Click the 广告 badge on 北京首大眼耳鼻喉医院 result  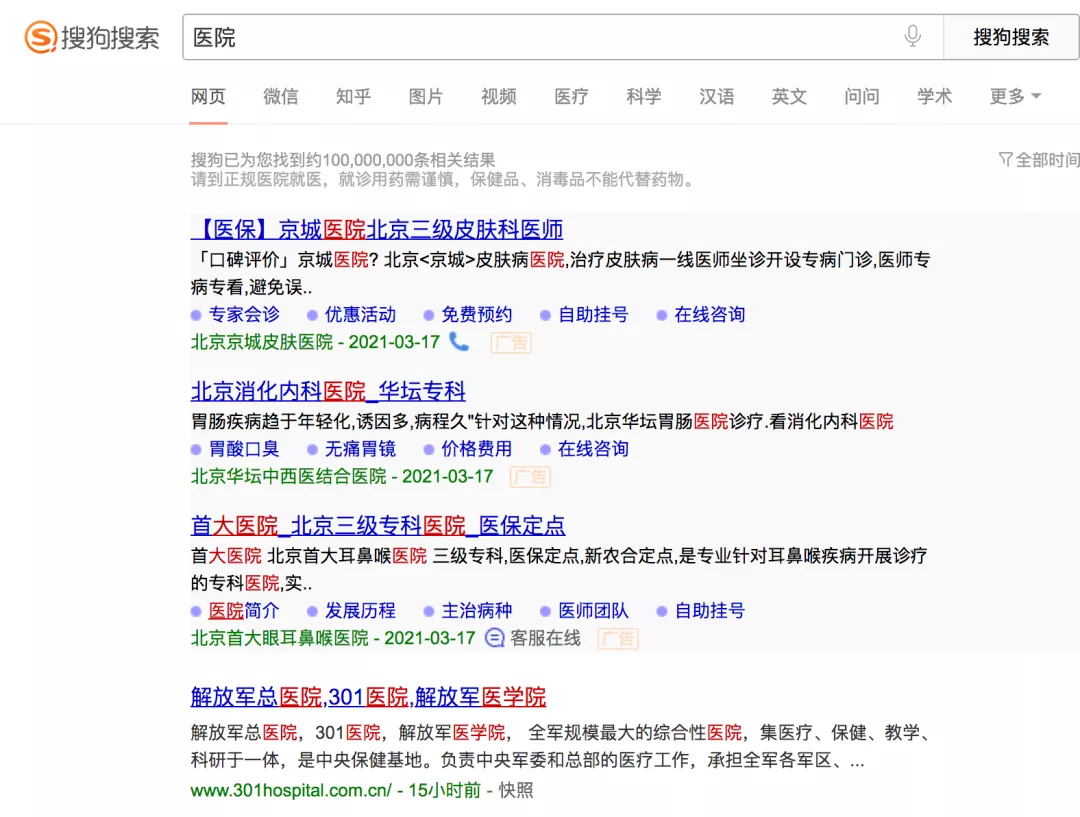pyautogui.click(x=618, y=639)
